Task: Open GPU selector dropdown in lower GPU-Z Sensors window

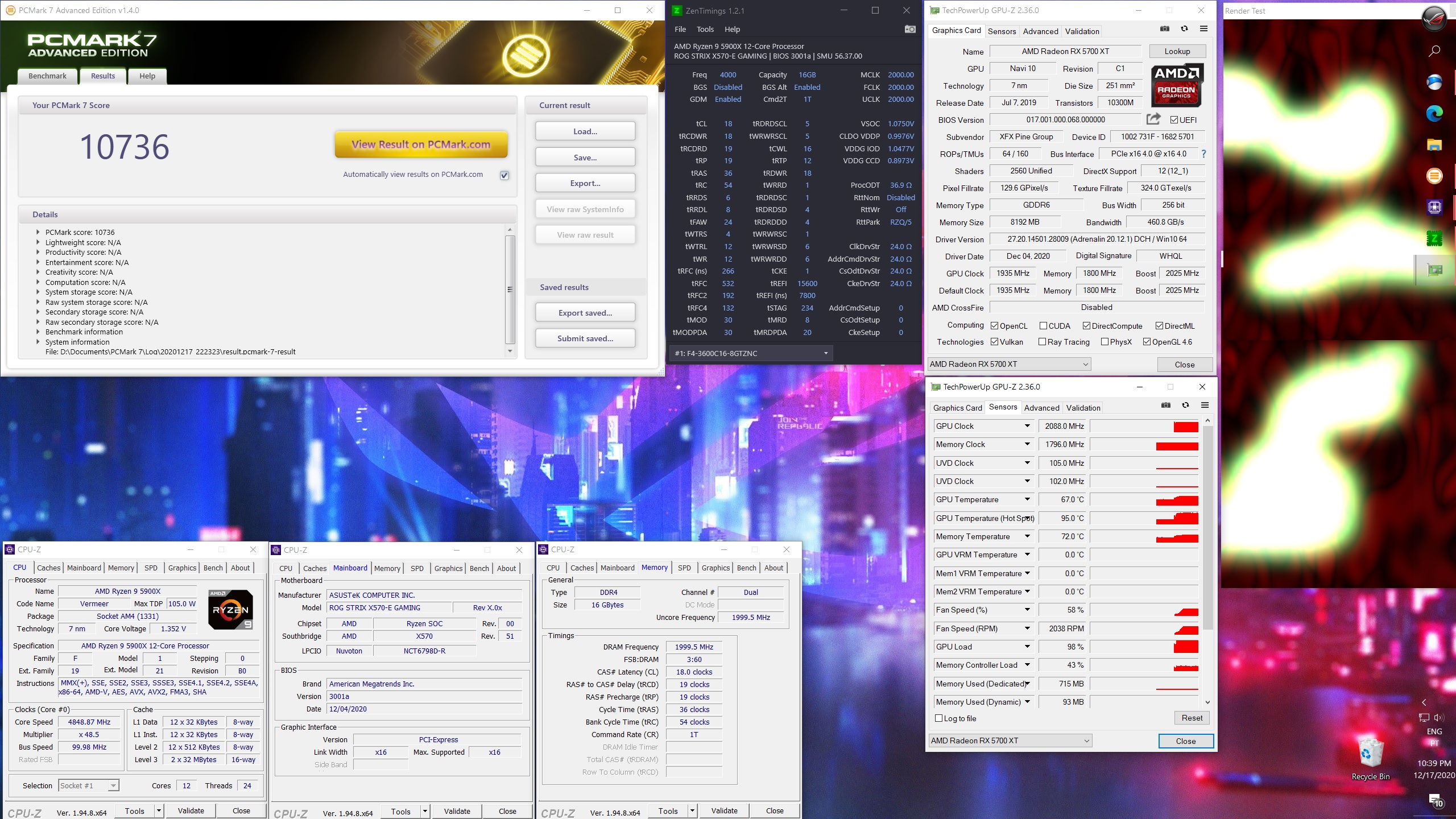Action: coord(1010,741)
